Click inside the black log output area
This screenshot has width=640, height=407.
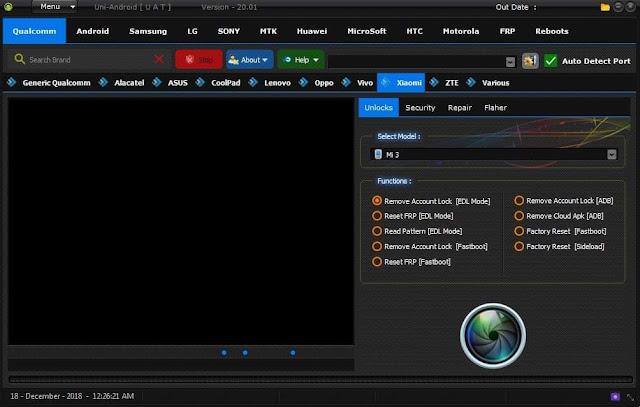pyautogui.click(x=181, y=221)
